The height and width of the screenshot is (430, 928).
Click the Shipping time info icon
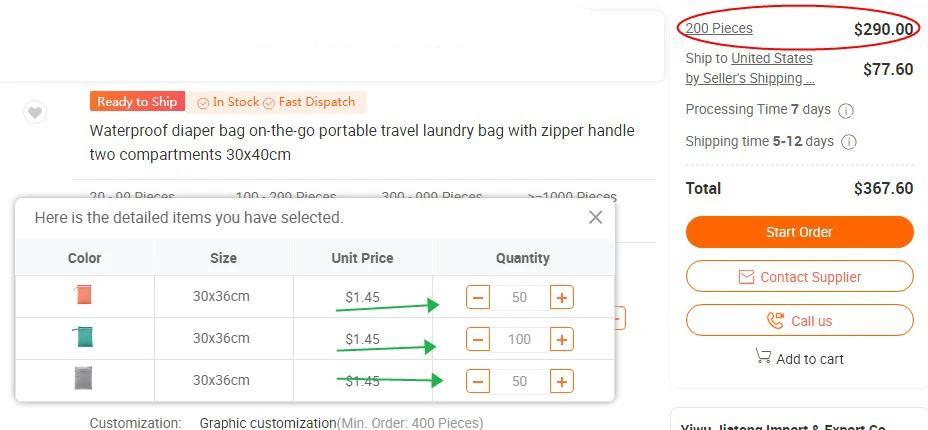point(849,142)
